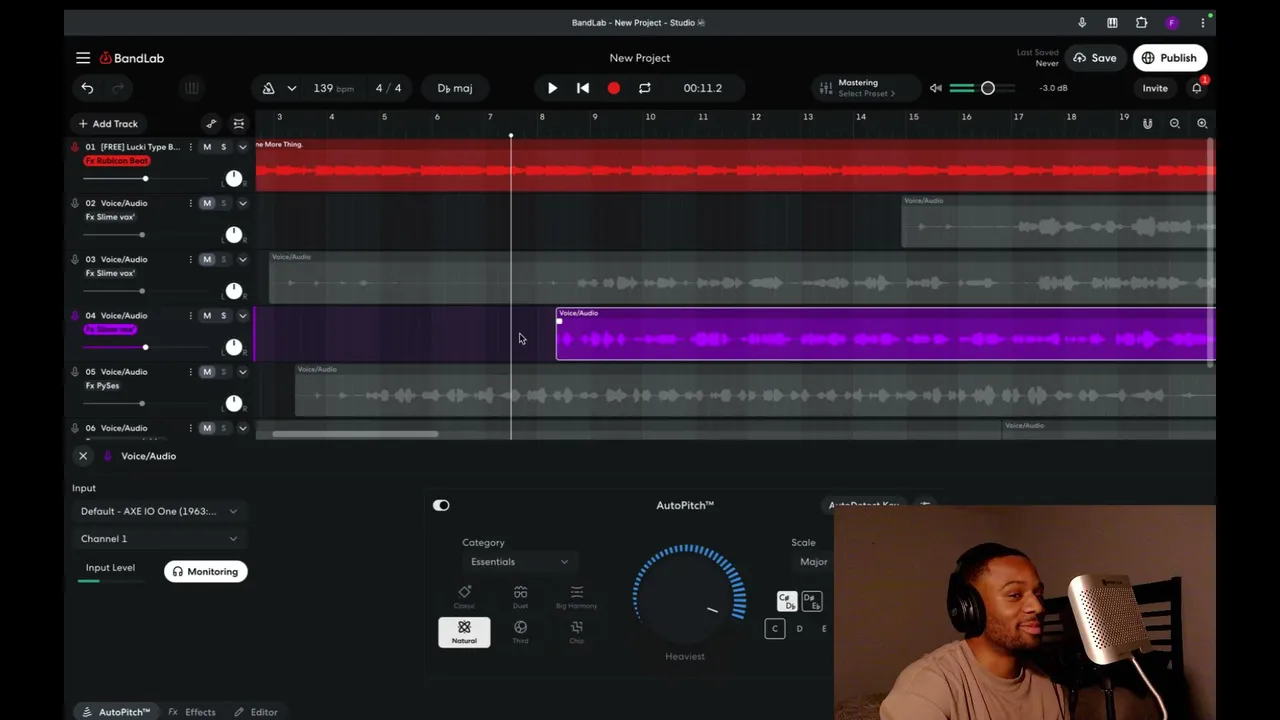The width and height of the screenshot is (1280, 720).
Task: Switch to the AutoPitch tab
Action: (x=116, y=712)
